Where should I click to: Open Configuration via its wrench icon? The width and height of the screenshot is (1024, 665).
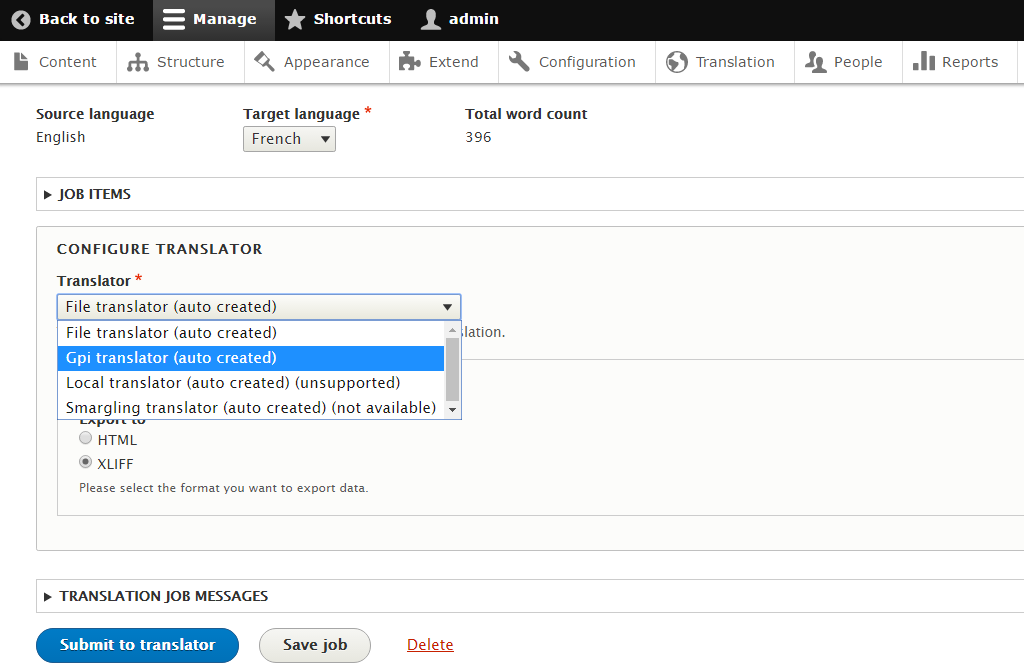tap(519, 62)
